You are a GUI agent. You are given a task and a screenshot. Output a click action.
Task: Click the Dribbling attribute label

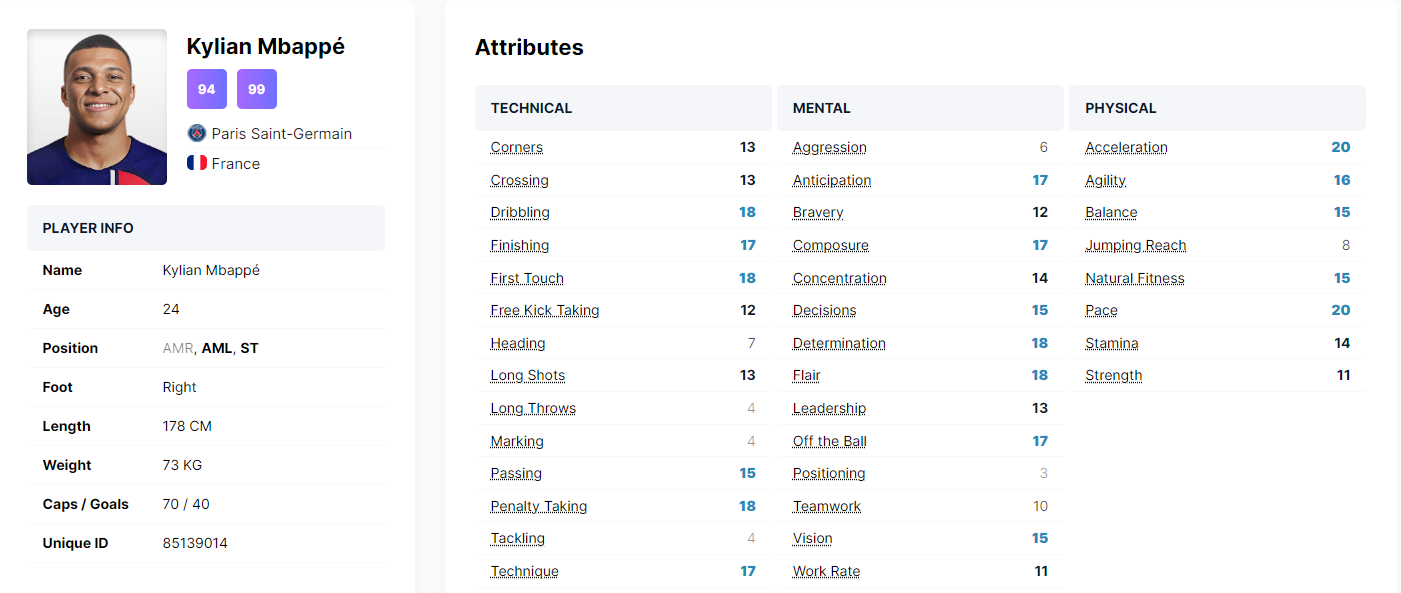pos(520,212)
